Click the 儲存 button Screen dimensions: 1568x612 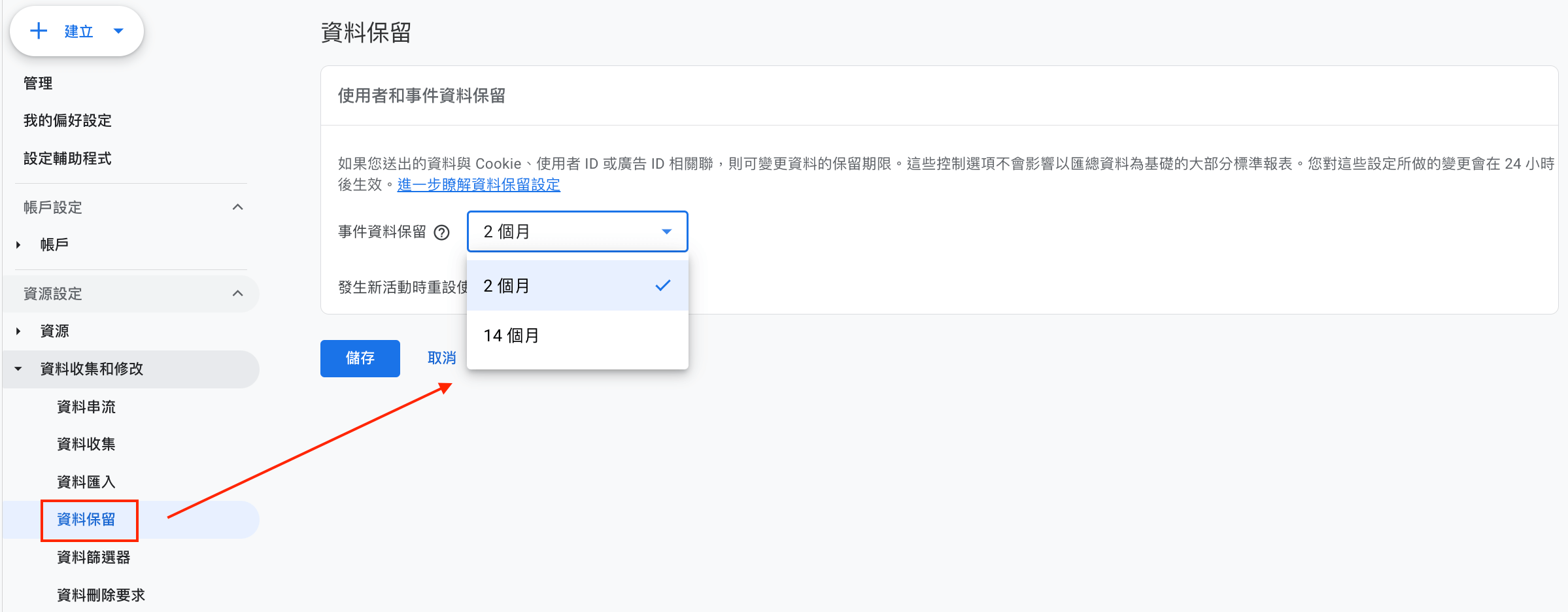pyautogui.click(x=360, y=358)
